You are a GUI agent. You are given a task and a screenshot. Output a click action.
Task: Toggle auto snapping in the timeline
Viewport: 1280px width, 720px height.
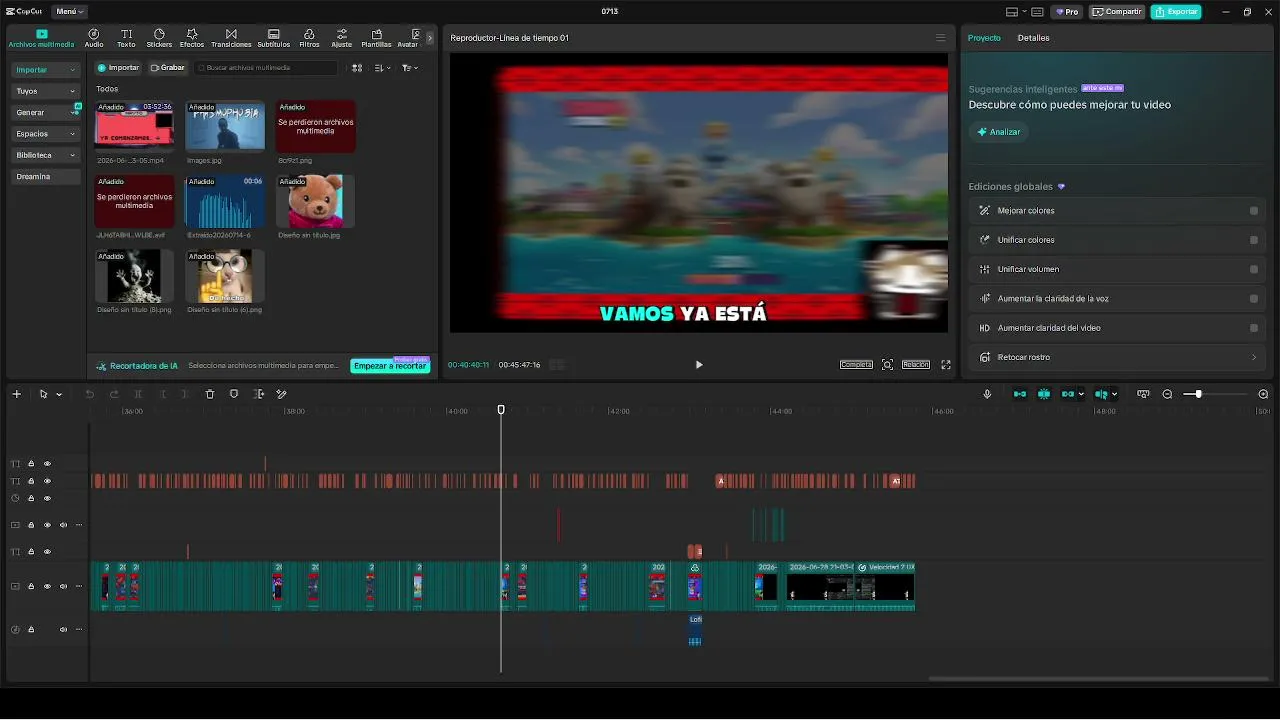click(x=1044, y=394)
